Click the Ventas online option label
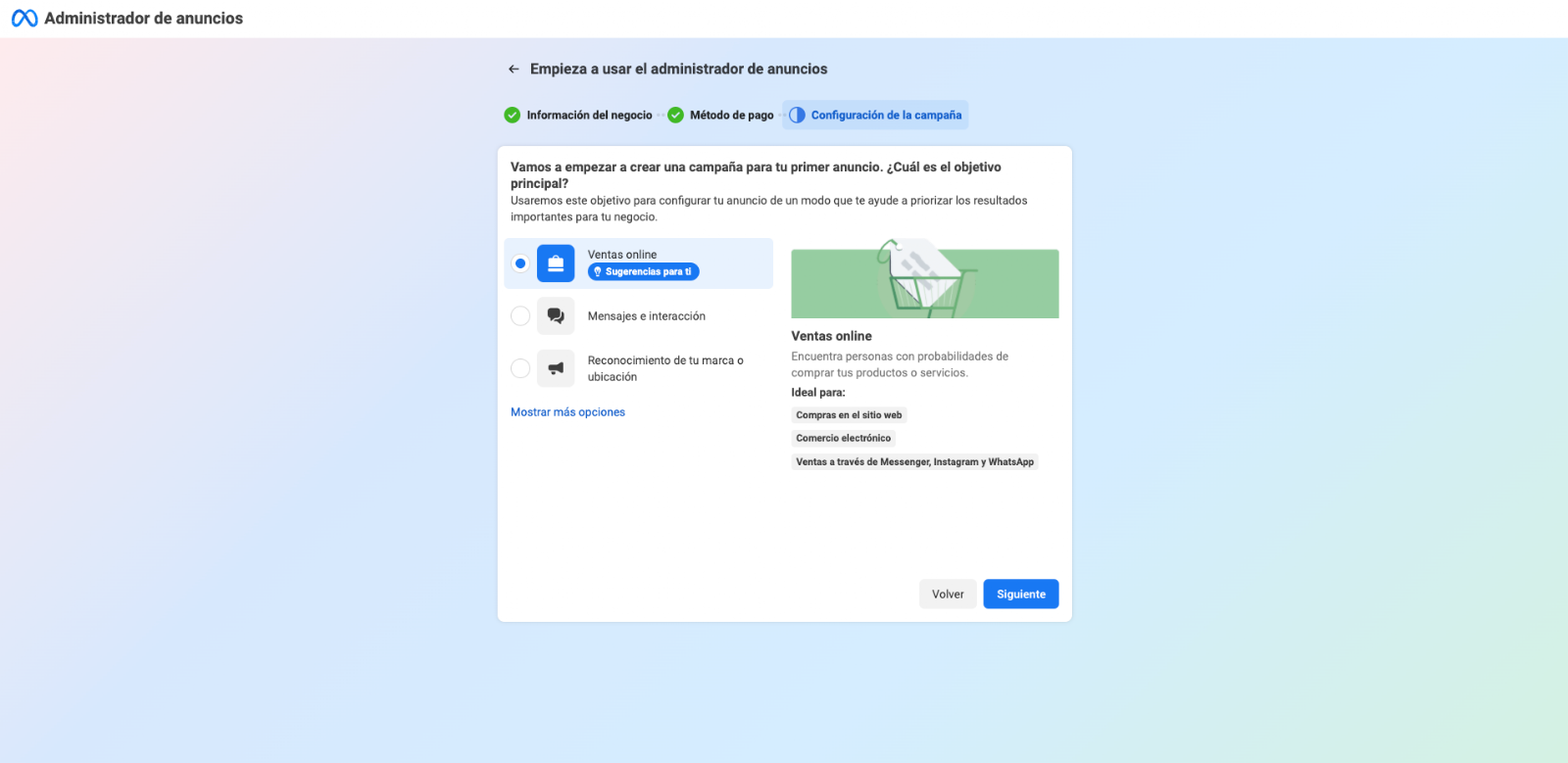The image size is (1568, 763). click(x=622, y=255)
